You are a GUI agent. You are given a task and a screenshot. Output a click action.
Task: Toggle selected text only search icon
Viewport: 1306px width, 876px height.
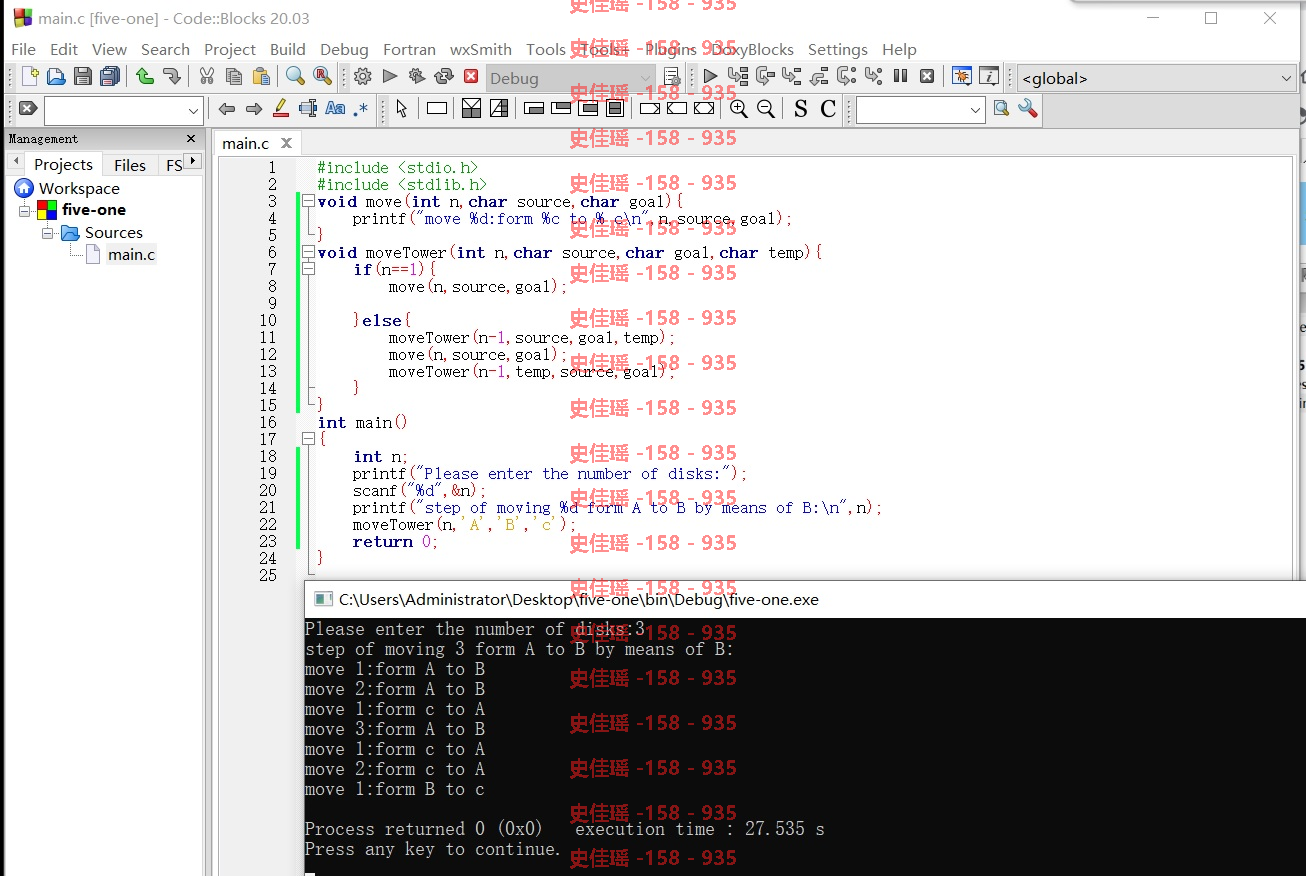coord(308,109)
